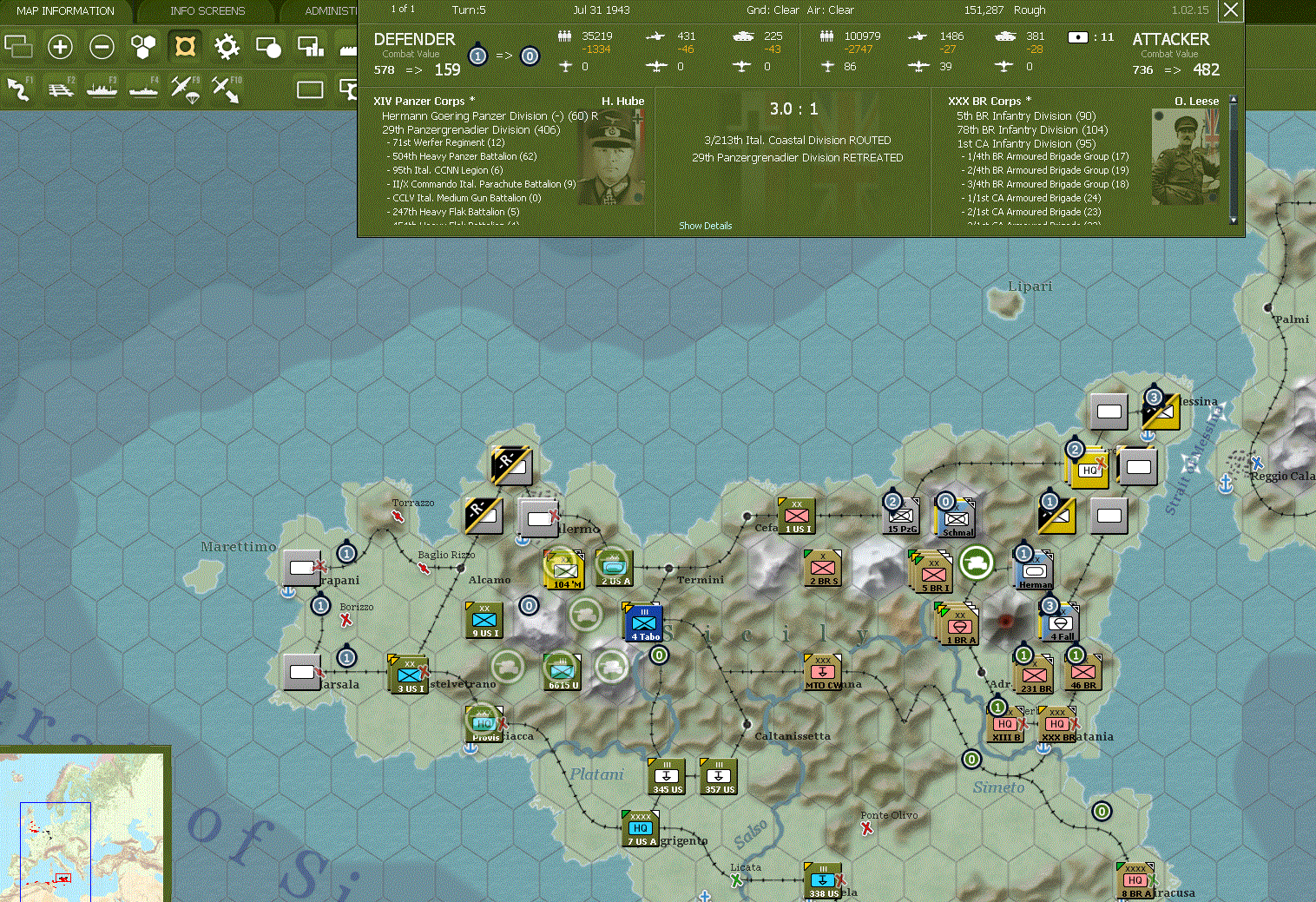Image resolution: width=1316 pixels, height=902 pixels.
Task: Open the map preferences gear icon
Action: pyautogui.click(x=227, y=47)
